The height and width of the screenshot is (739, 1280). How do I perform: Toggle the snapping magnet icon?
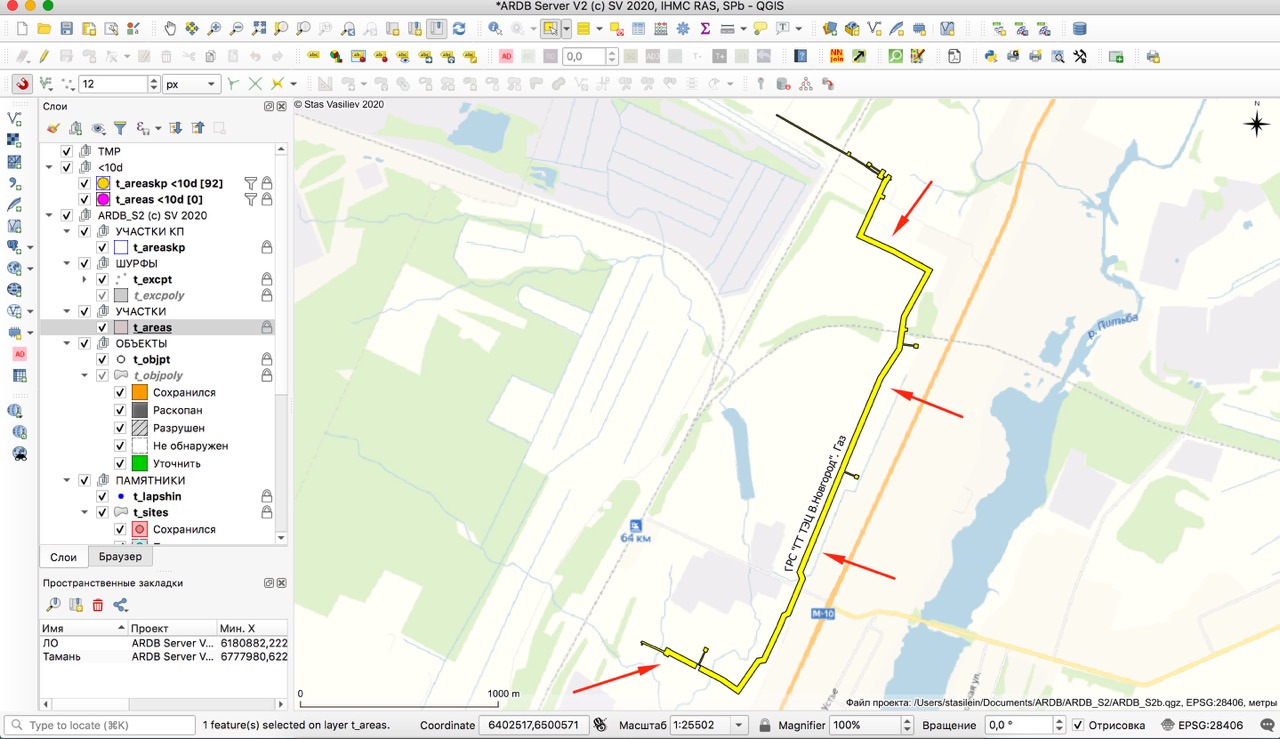[21, 84]
